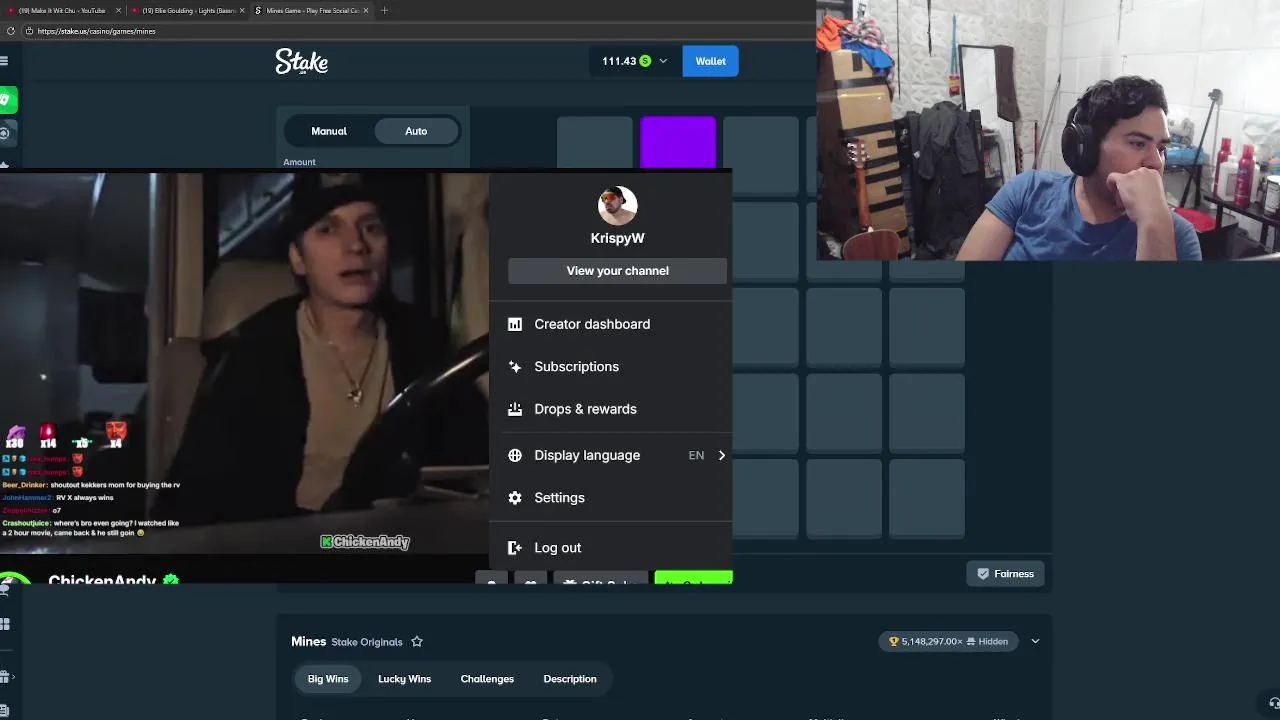Click the ChickenAndy watermark on the stream

(x=365, y=542)
